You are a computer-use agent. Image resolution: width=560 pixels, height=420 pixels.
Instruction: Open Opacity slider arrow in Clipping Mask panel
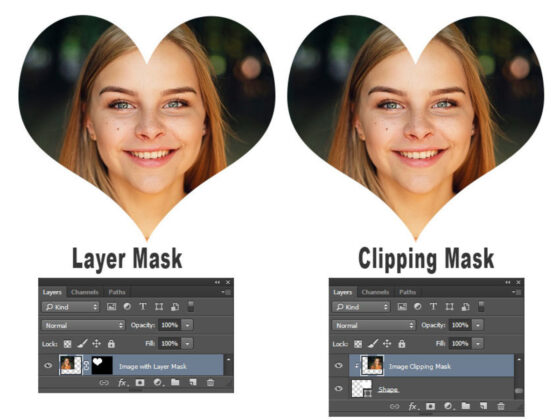478,325
